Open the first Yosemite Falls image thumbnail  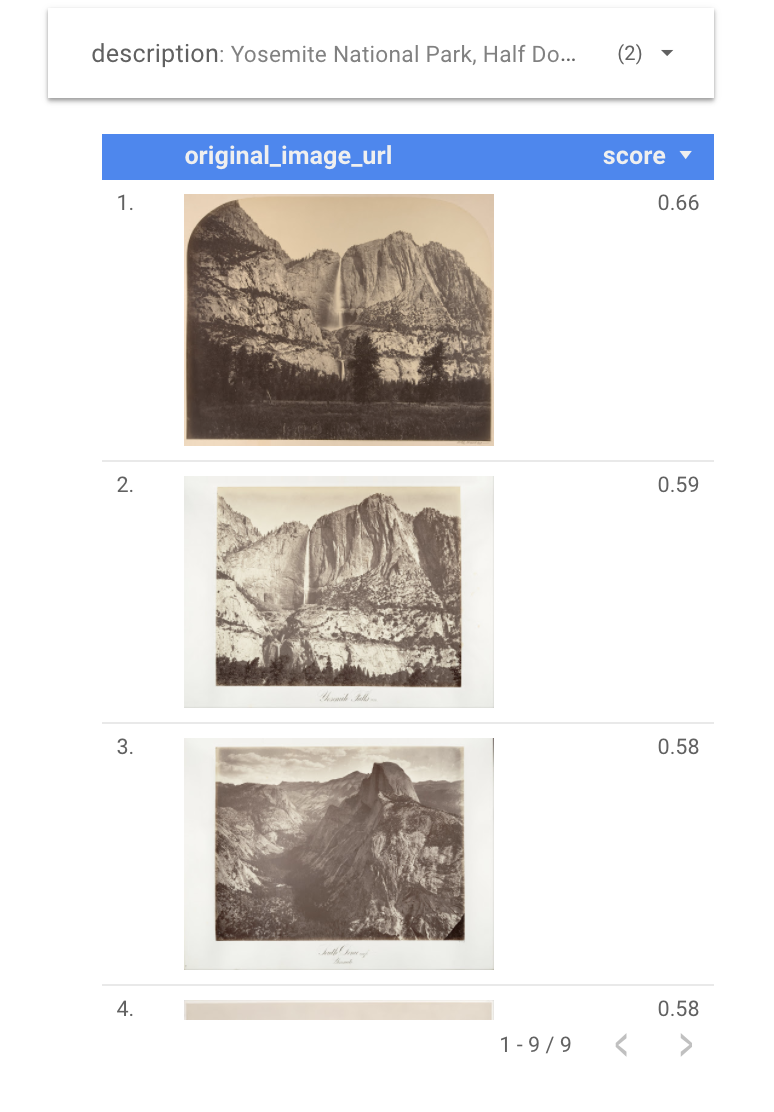point(338,320)
